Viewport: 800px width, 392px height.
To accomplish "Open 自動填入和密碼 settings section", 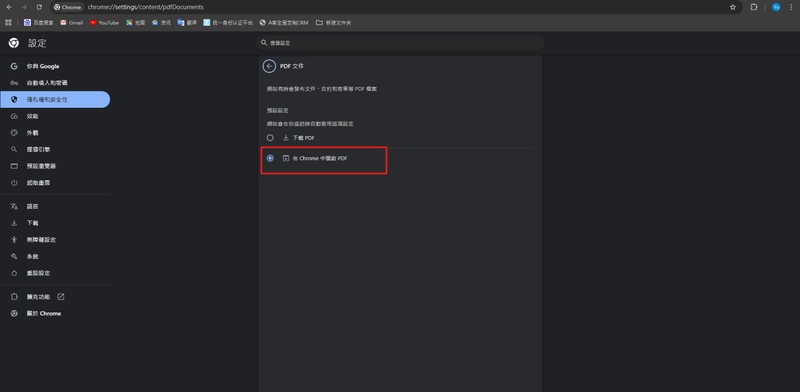I will click(55, 83).
